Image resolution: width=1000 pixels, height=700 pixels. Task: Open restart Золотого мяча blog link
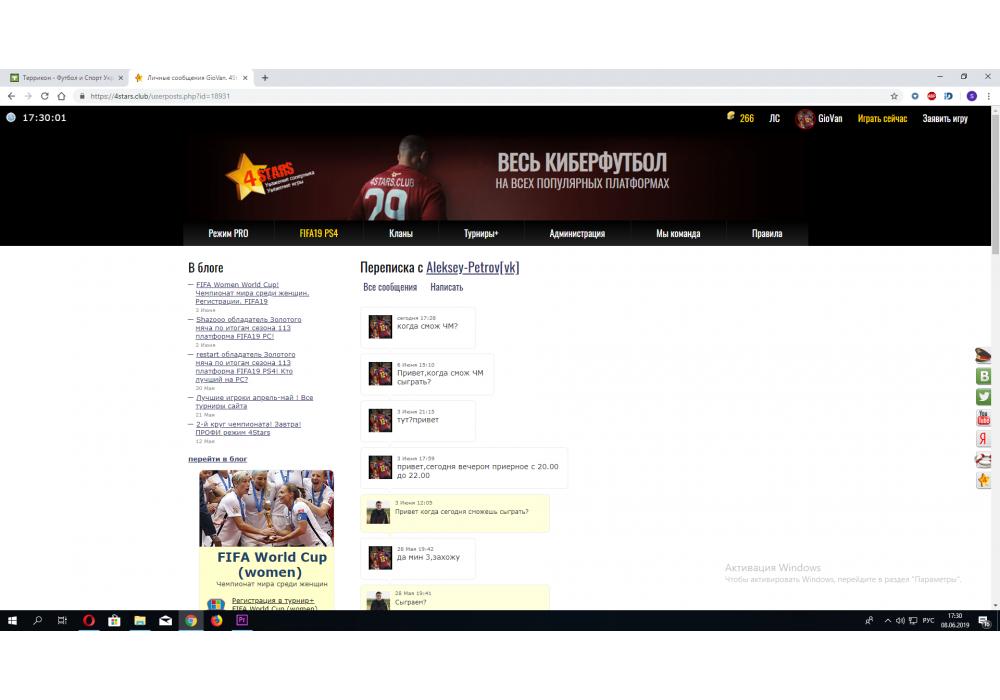[245, 367]
